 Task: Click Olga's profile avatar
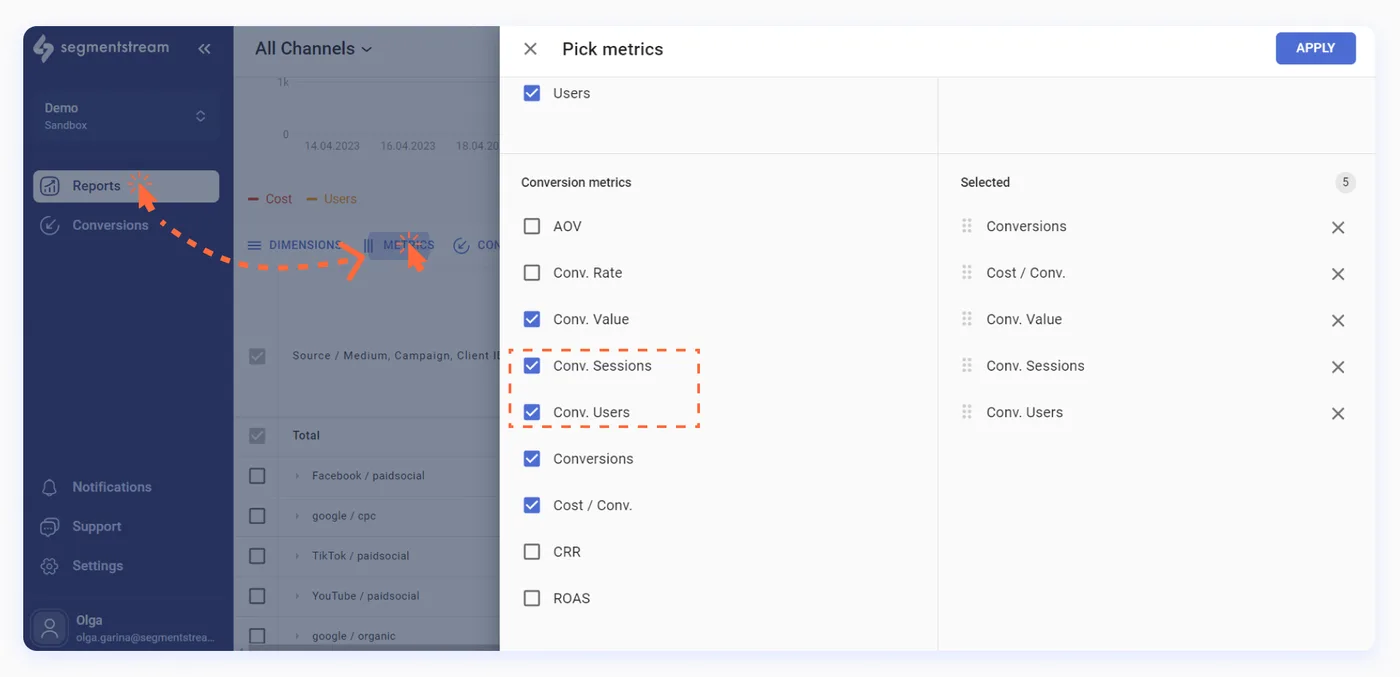click(50, 627)
